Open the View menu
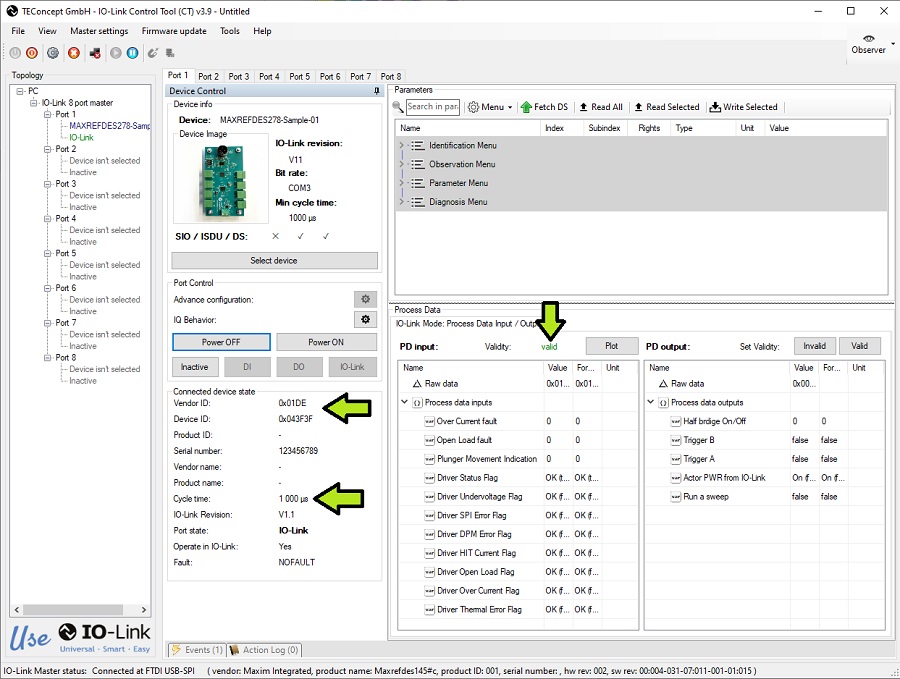Viewport: 900px width, 679px height. 47,31
